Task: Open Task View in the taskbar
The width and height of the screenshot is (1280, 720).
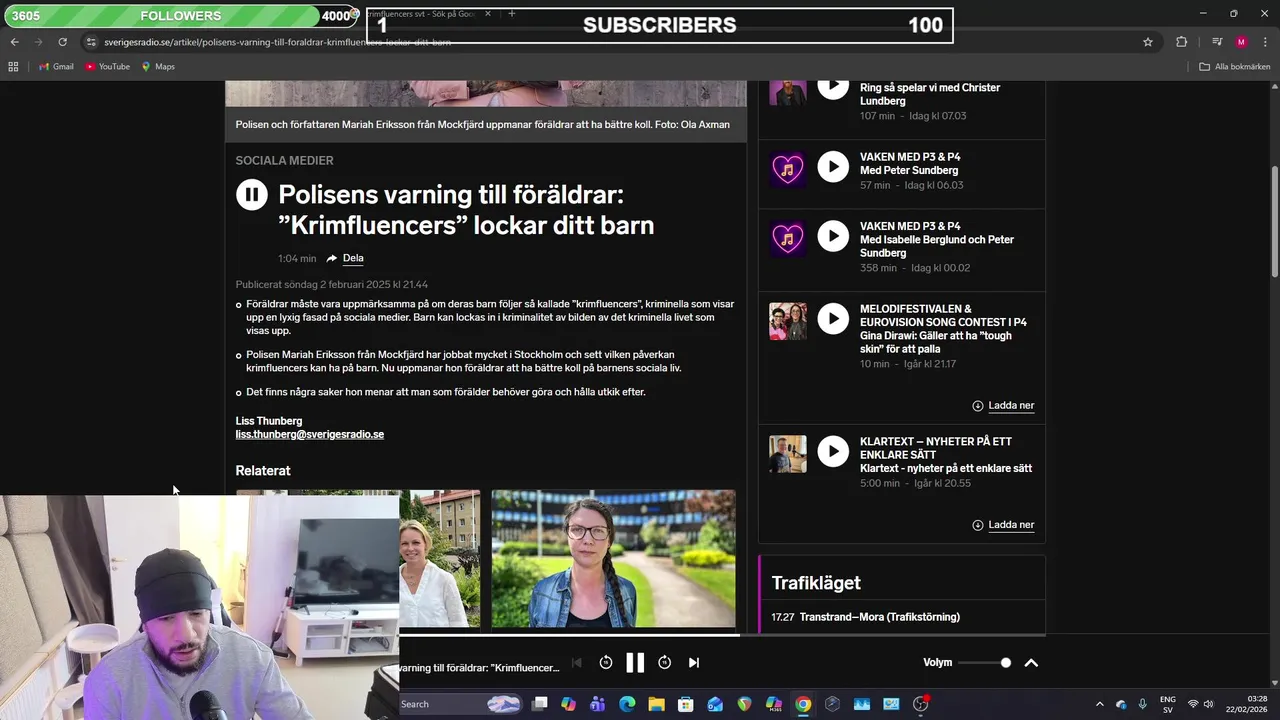Action: [x=540, y=704]
